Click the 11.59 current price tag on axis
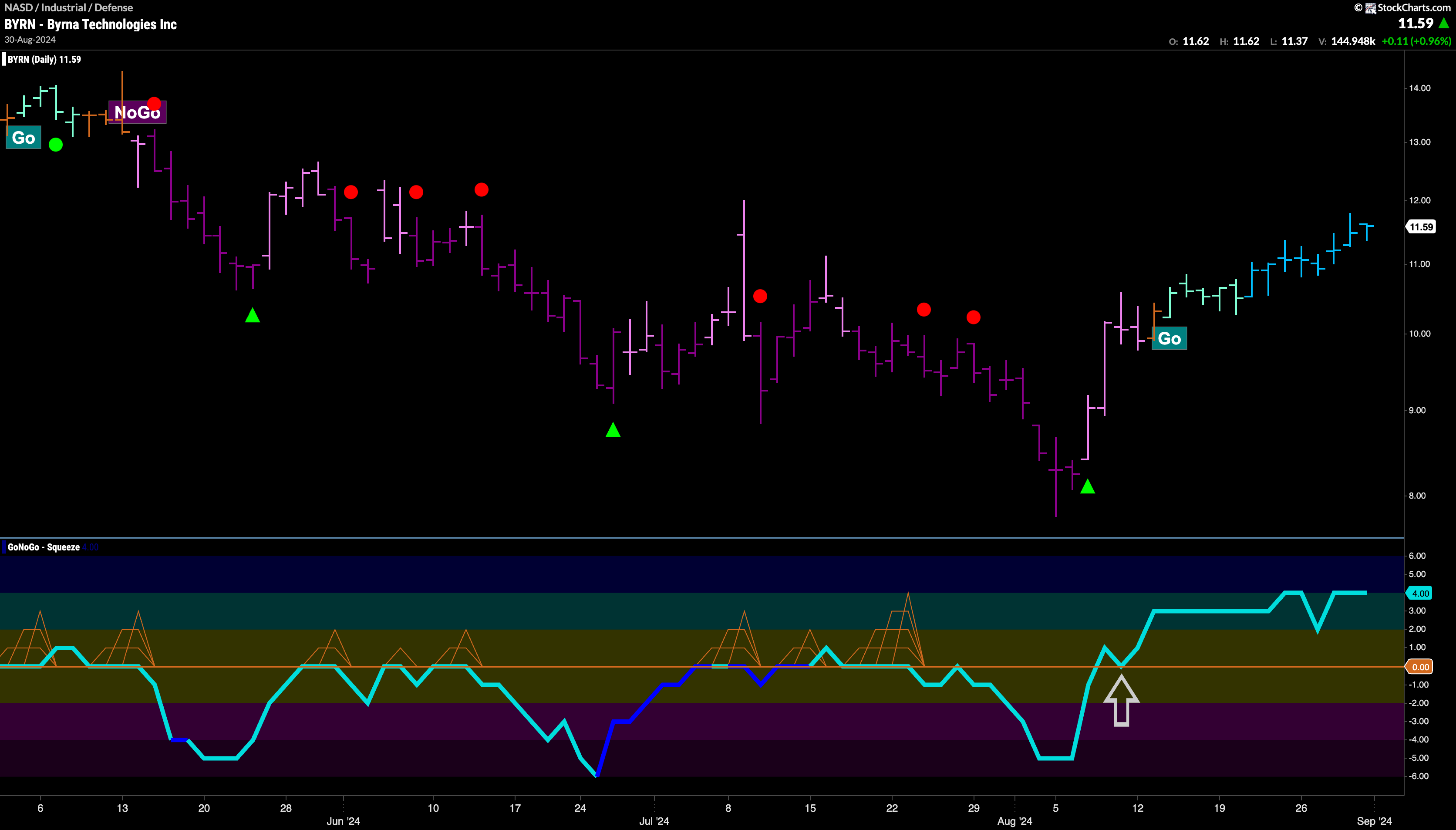The image size is (1456, 830). click(x=1421, y=227)
